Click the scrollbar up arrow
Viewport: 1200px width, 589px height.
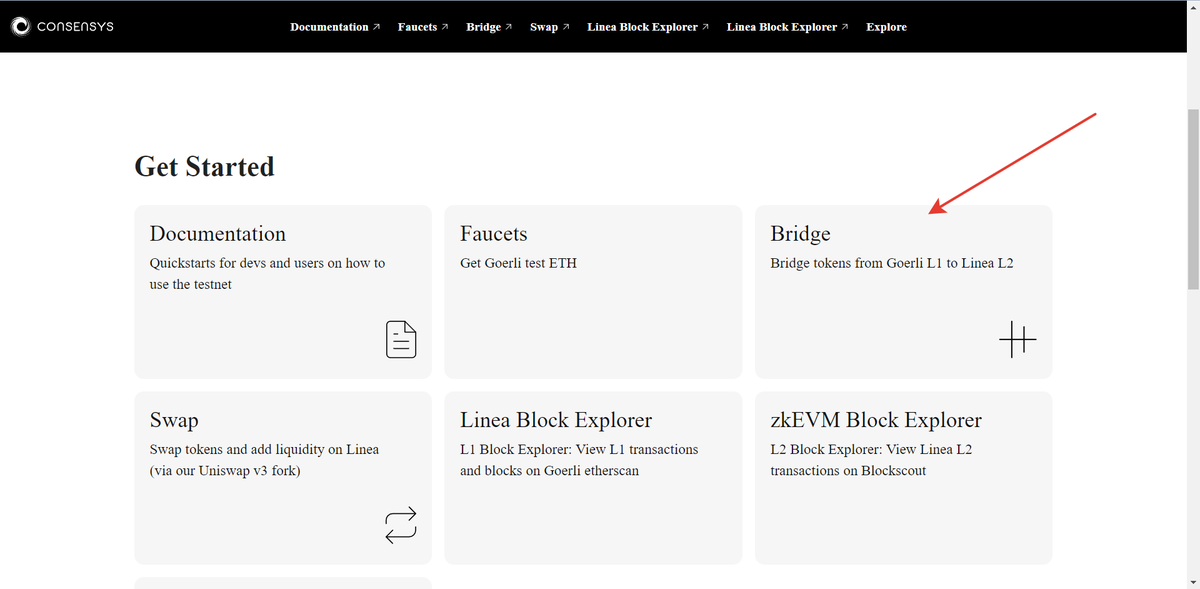1191,8
